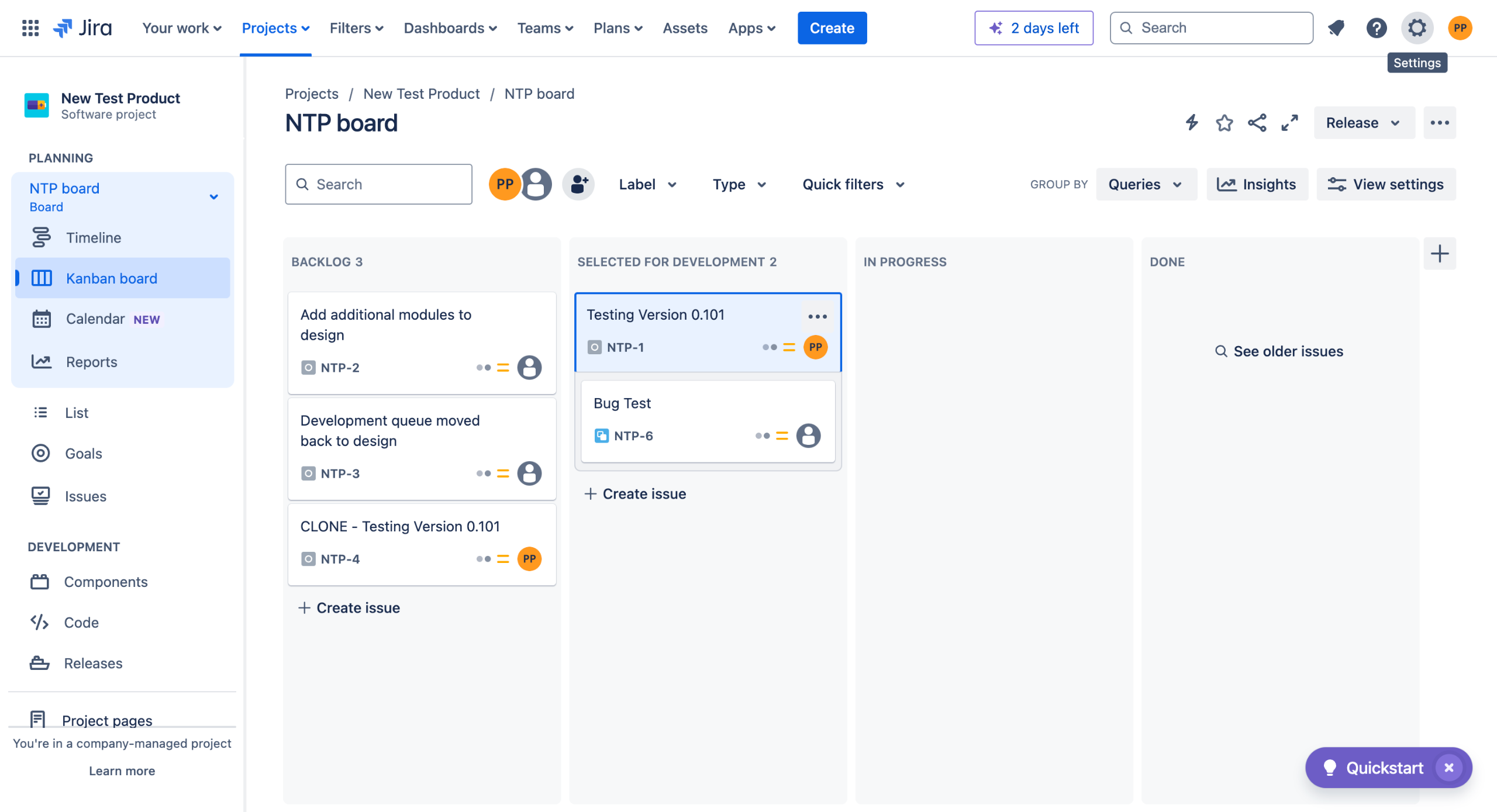Screen dimensions: 1497x812
Task: Open Releases in sidebar
Action: coord(123,663)
